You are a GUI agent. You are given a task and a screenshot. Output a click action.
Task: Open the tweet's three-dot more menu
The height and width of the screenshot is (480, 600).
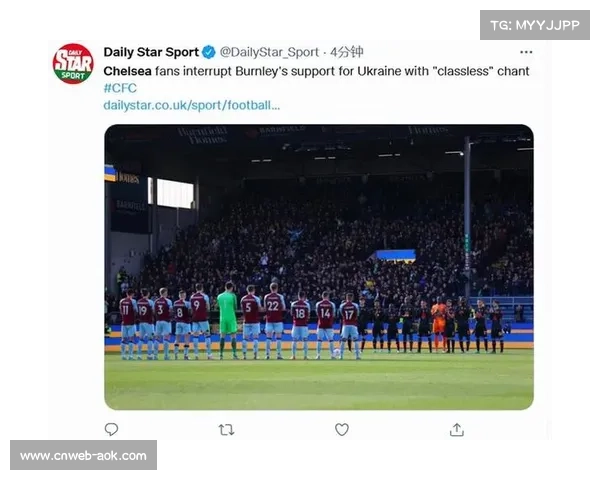526,52
